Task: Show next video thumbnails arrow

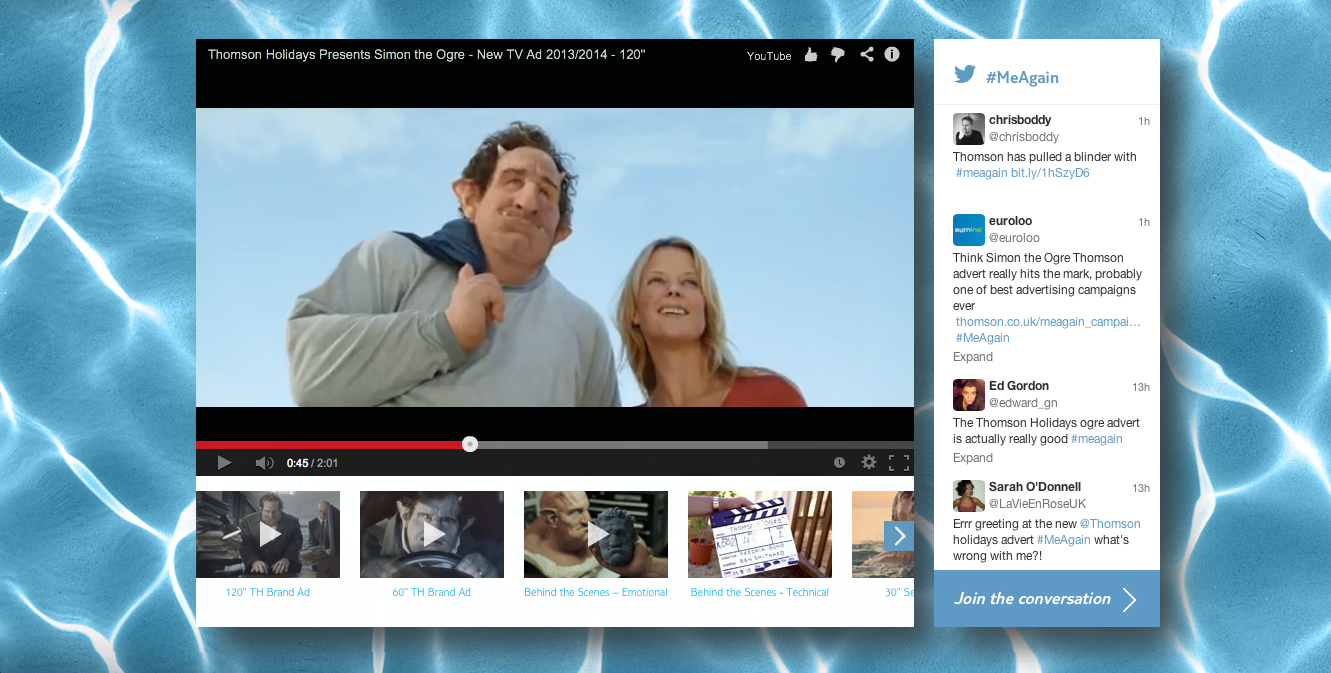Action: point(899,536)
